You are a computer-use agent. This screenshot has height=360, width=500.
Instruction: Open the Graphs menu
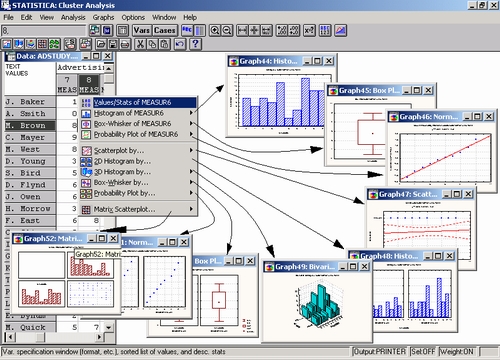(103, 17)
